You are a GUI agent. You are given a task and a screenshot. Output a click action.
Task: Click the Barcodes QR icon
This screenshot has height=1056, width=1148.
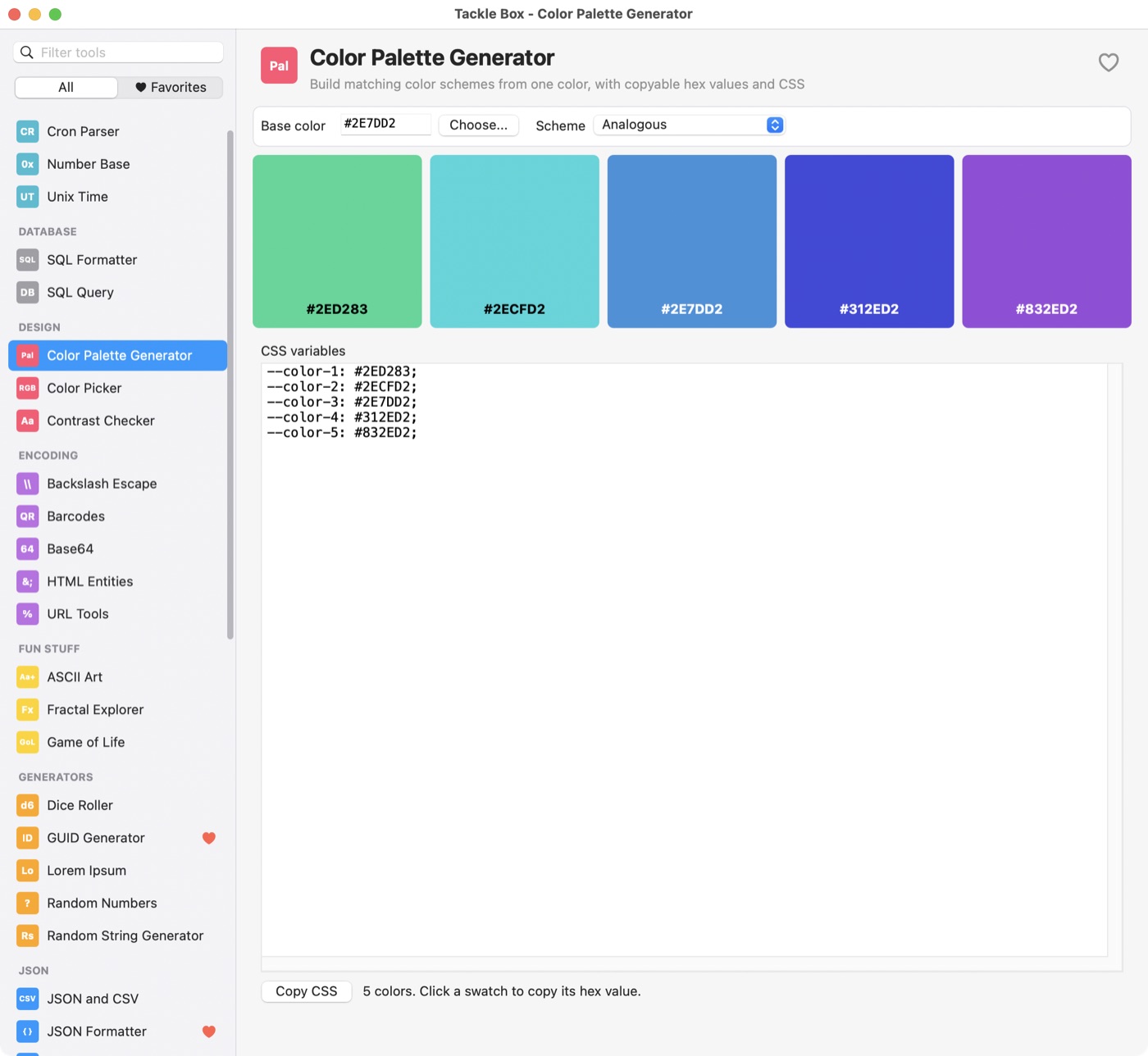(x=27, y=517)
